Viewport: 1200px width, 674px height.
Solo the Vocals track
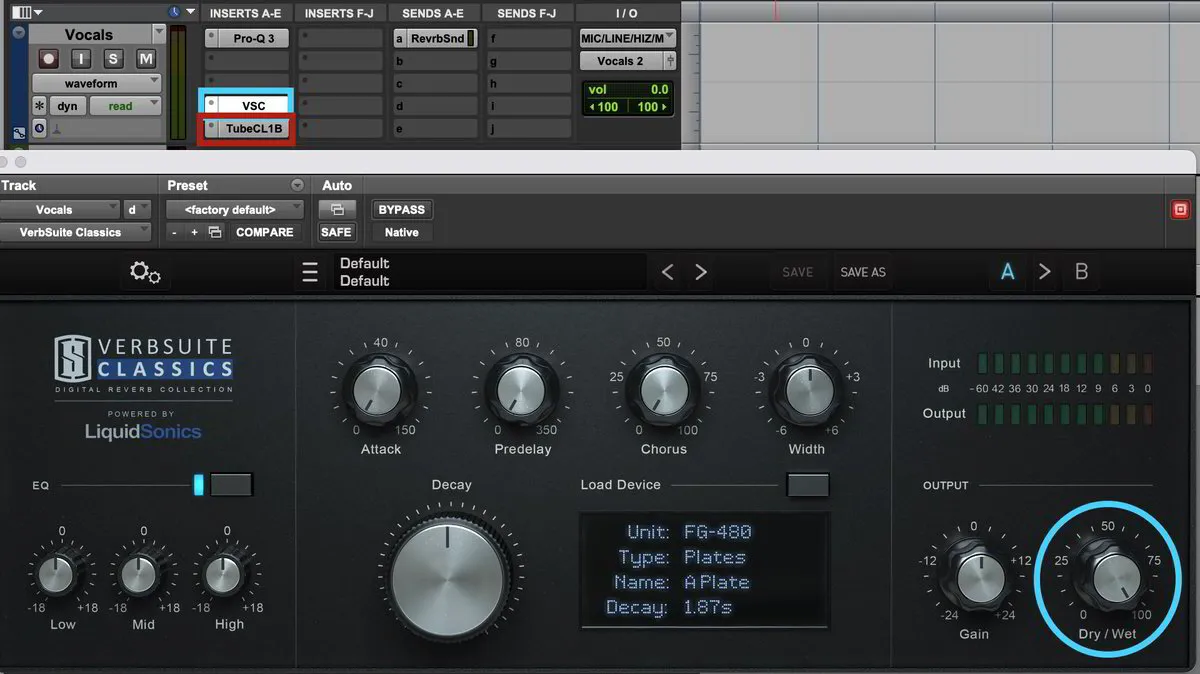coord(113,58)
